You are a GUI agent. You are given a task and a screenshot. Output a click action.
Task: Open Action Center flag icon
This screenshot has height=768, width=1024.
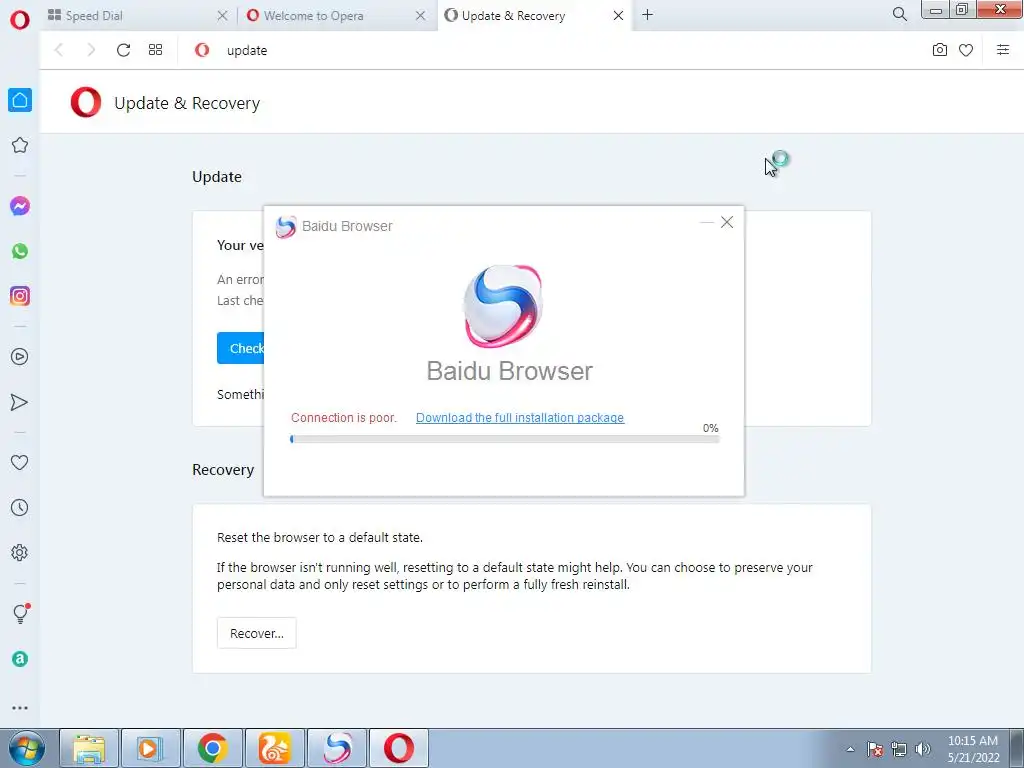pos(875,749)
